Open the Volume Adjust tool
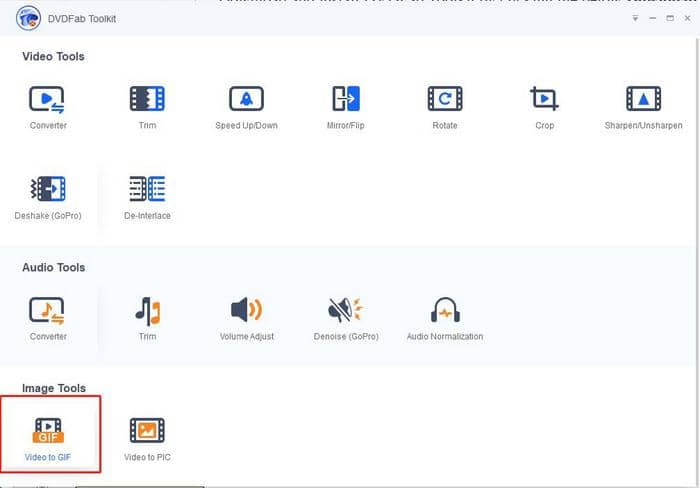Image resolution: width=700 pixels, height=488 pixels. coord(246,311)
